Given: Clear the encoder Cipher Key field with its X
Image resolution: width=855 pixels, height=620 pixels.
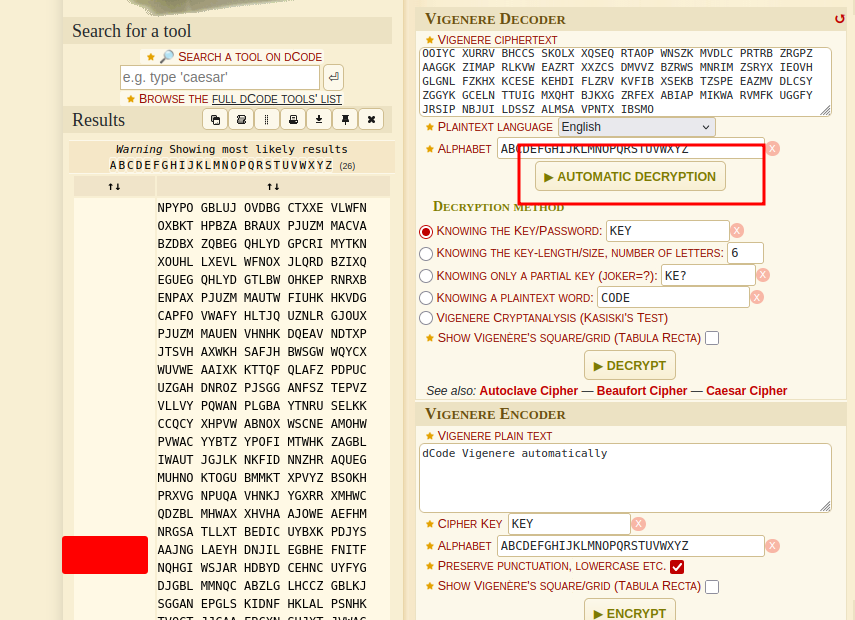Looking at the screenshot, I should (639, 524).
